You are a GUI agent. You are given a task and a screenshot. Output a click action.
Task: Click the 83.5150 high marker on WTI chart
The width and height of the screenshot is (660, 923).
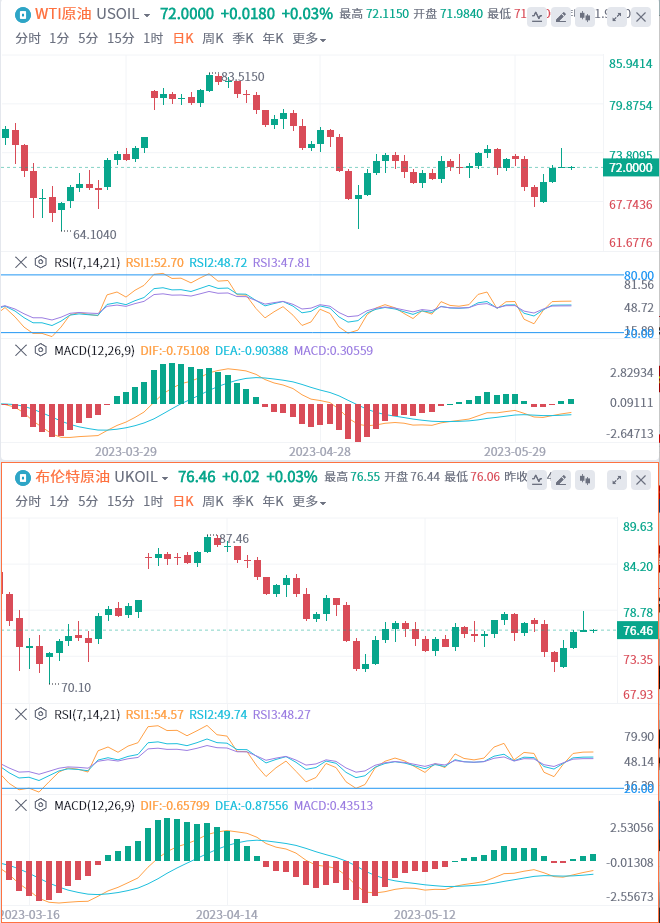tap(243, 77)
